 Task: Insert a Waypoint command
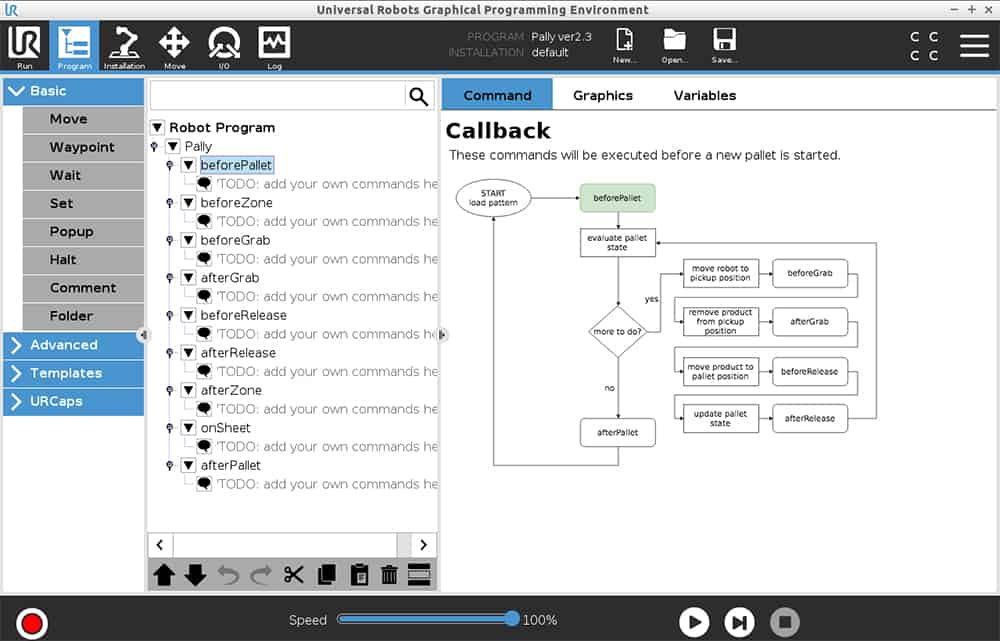click(84, 147)
